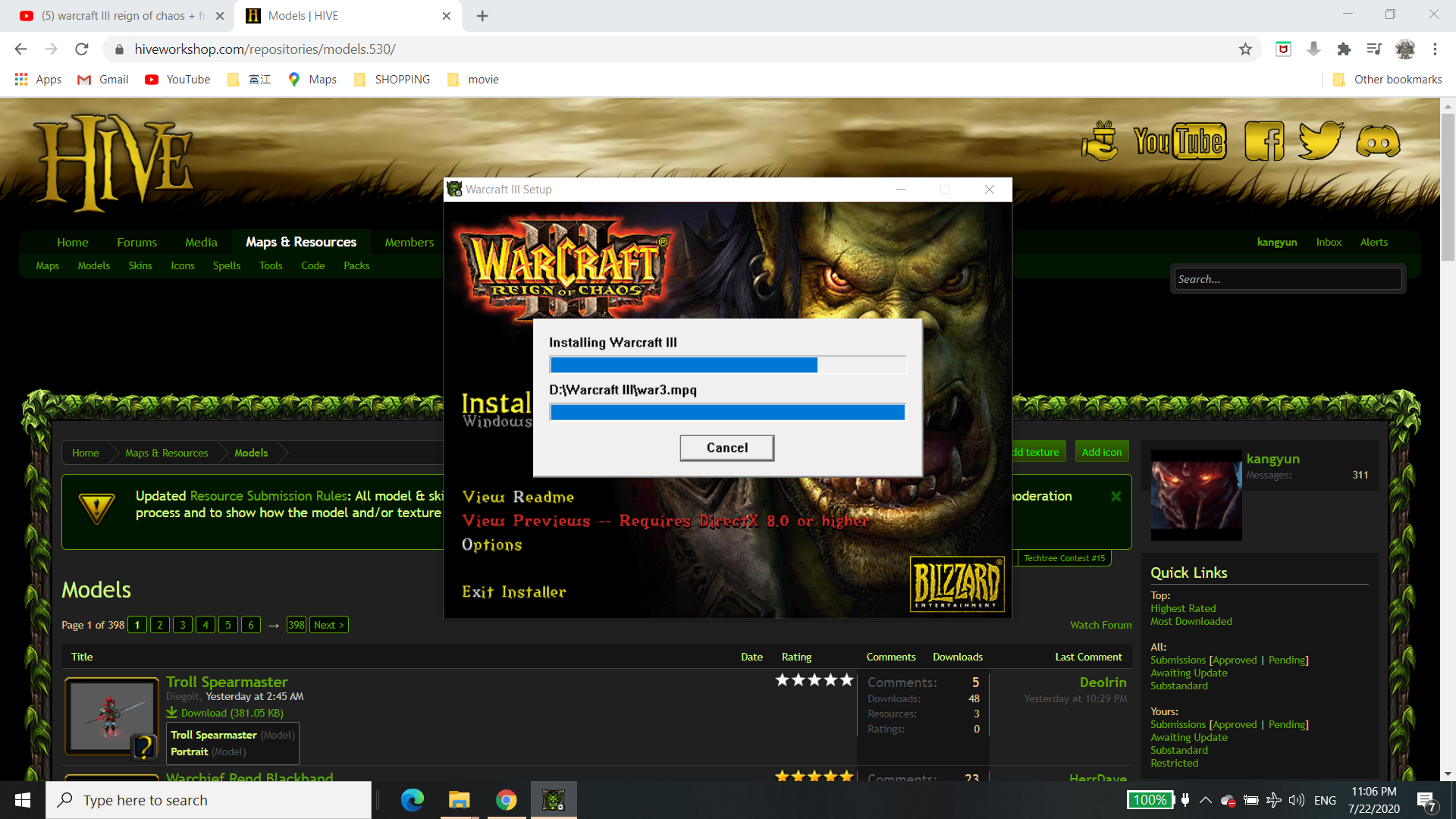Screen dimensions: 1456x819
Task: Click the Add icon button
Action: tap(1101, 451)
